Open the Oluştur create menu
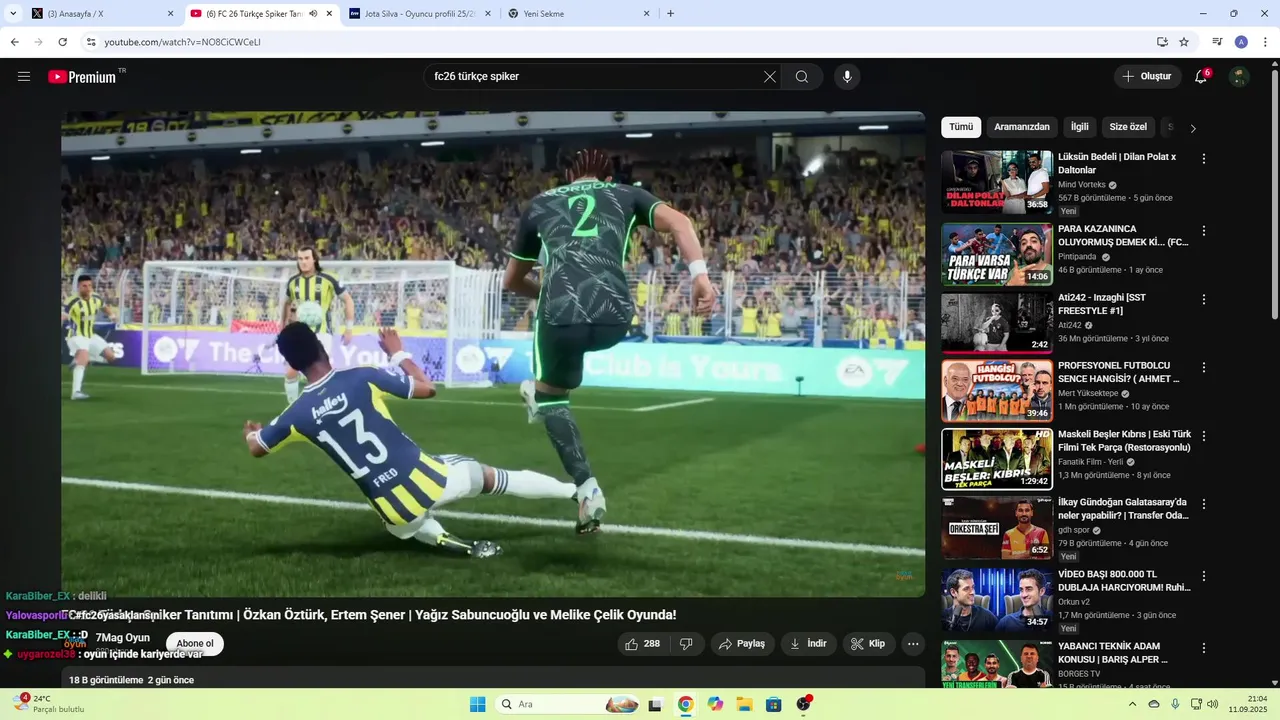 (x=1147, y=77)
